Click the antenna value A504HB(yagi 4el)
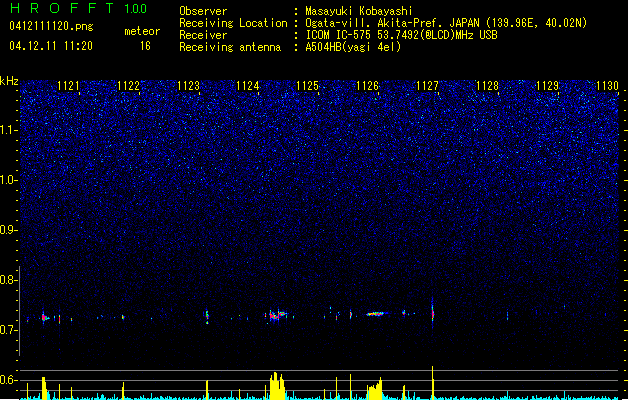Image resolution: width=629 pixels, height=400 pixels. [x=353, y=47]
